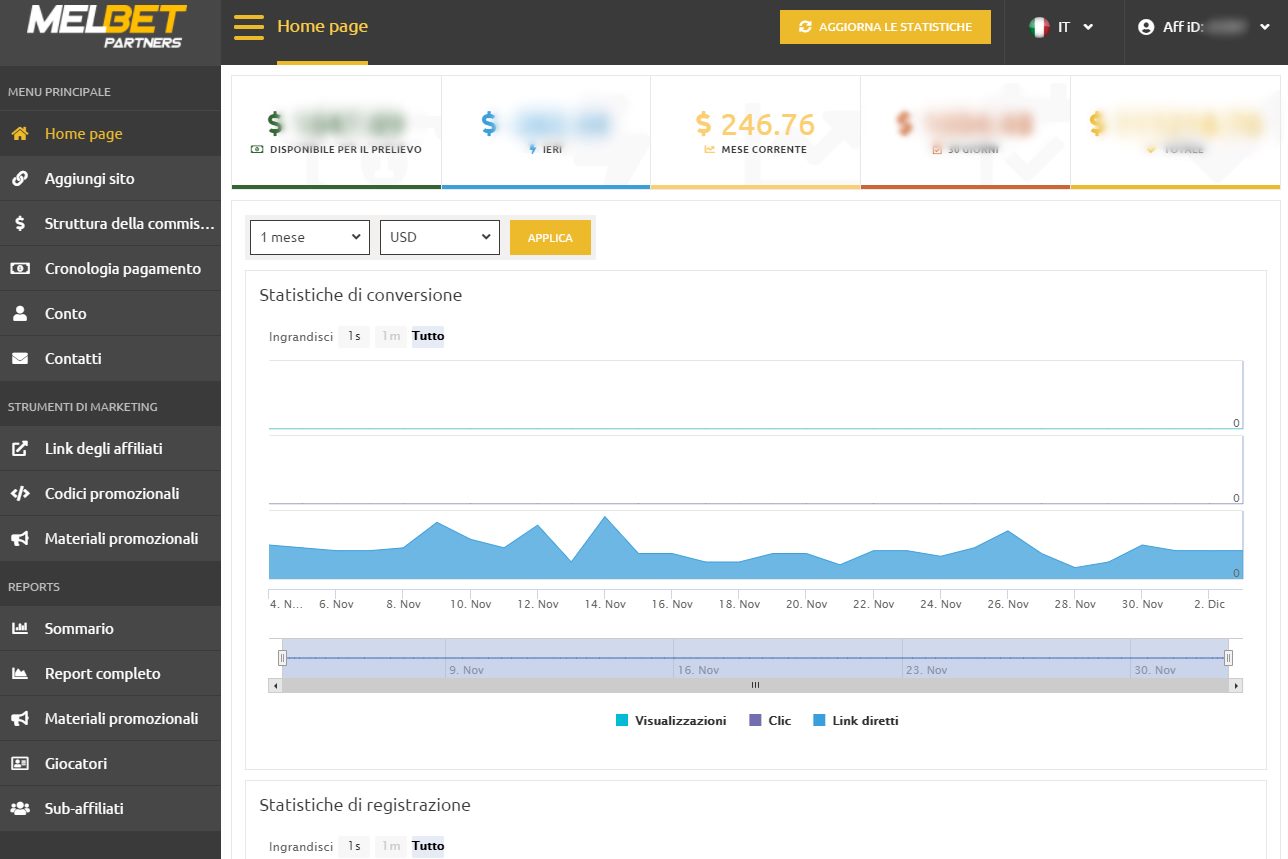The height and width of the screenshot is (859, 1288).
Task: Open Conto menu item
Action: click(110, 313)
